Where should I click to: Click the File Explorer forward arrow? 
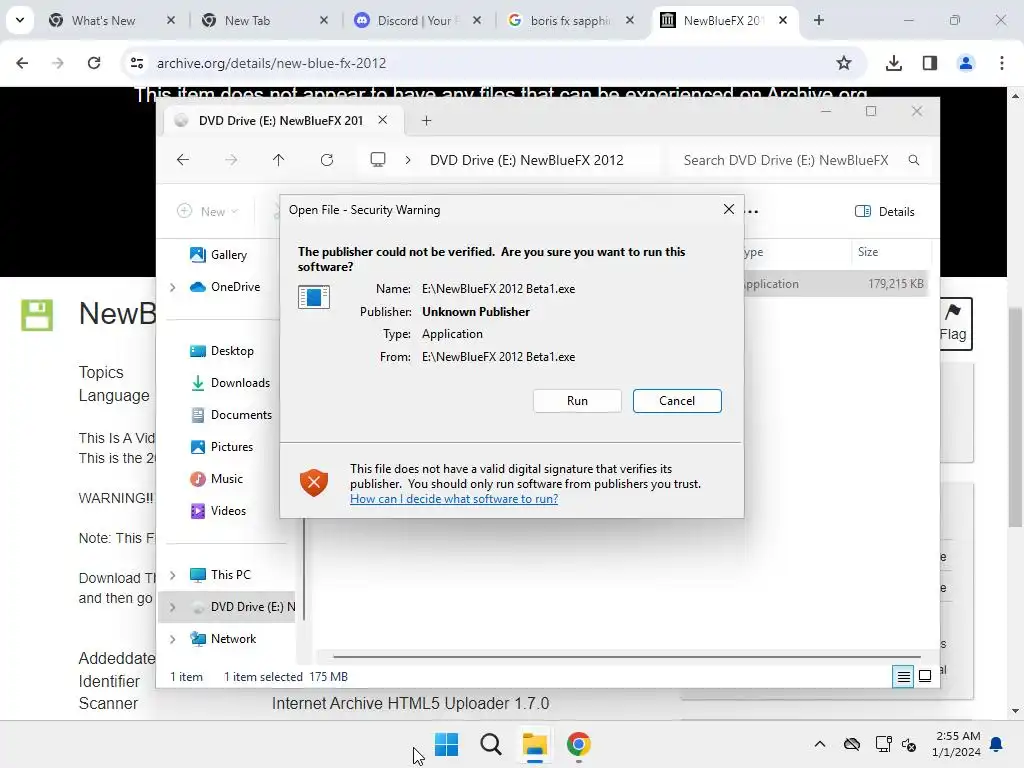pyautogui.click(x=231, y=160)
